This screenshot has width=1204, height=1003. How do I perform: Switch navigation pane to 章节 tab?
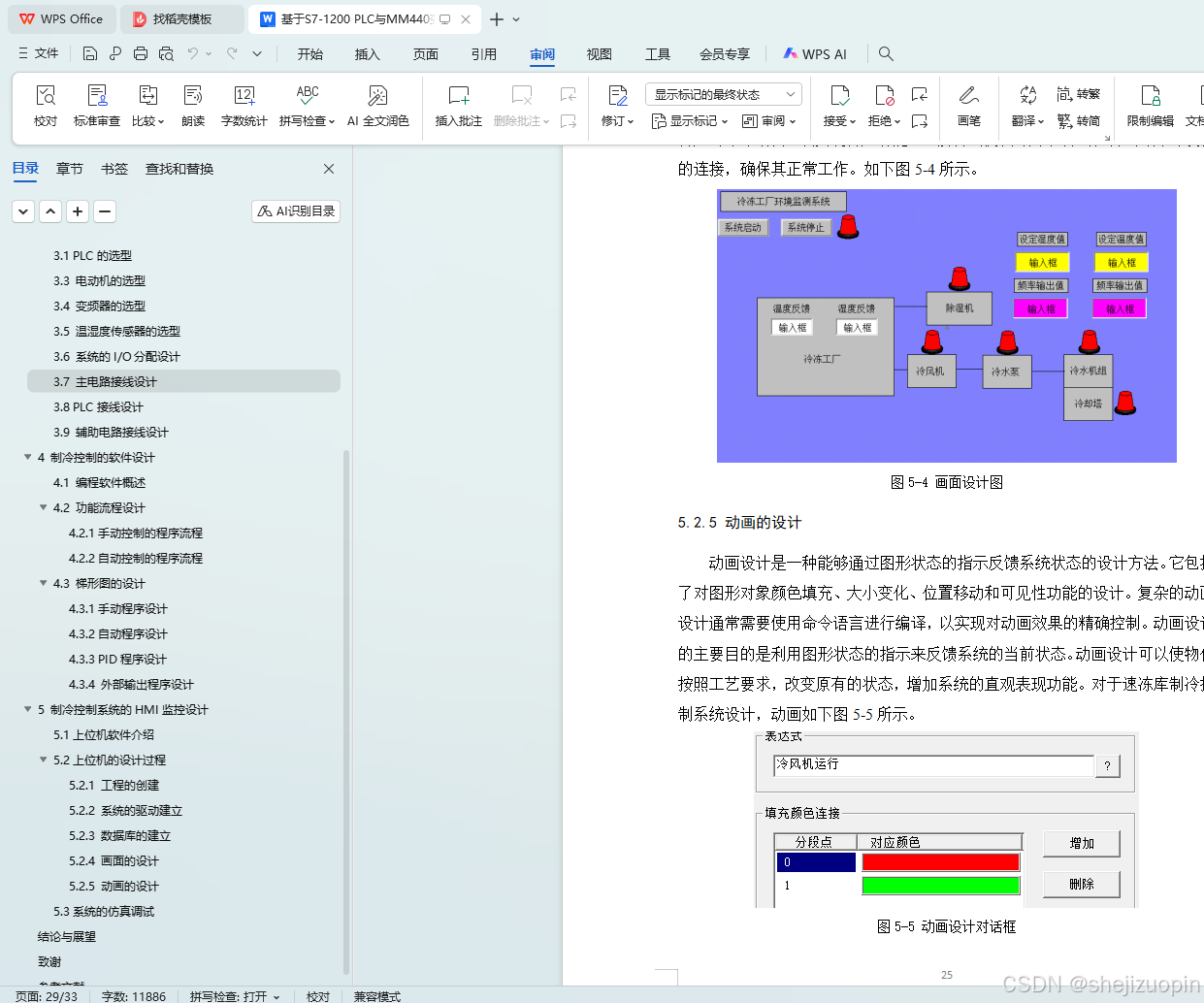tap(70, 169)
